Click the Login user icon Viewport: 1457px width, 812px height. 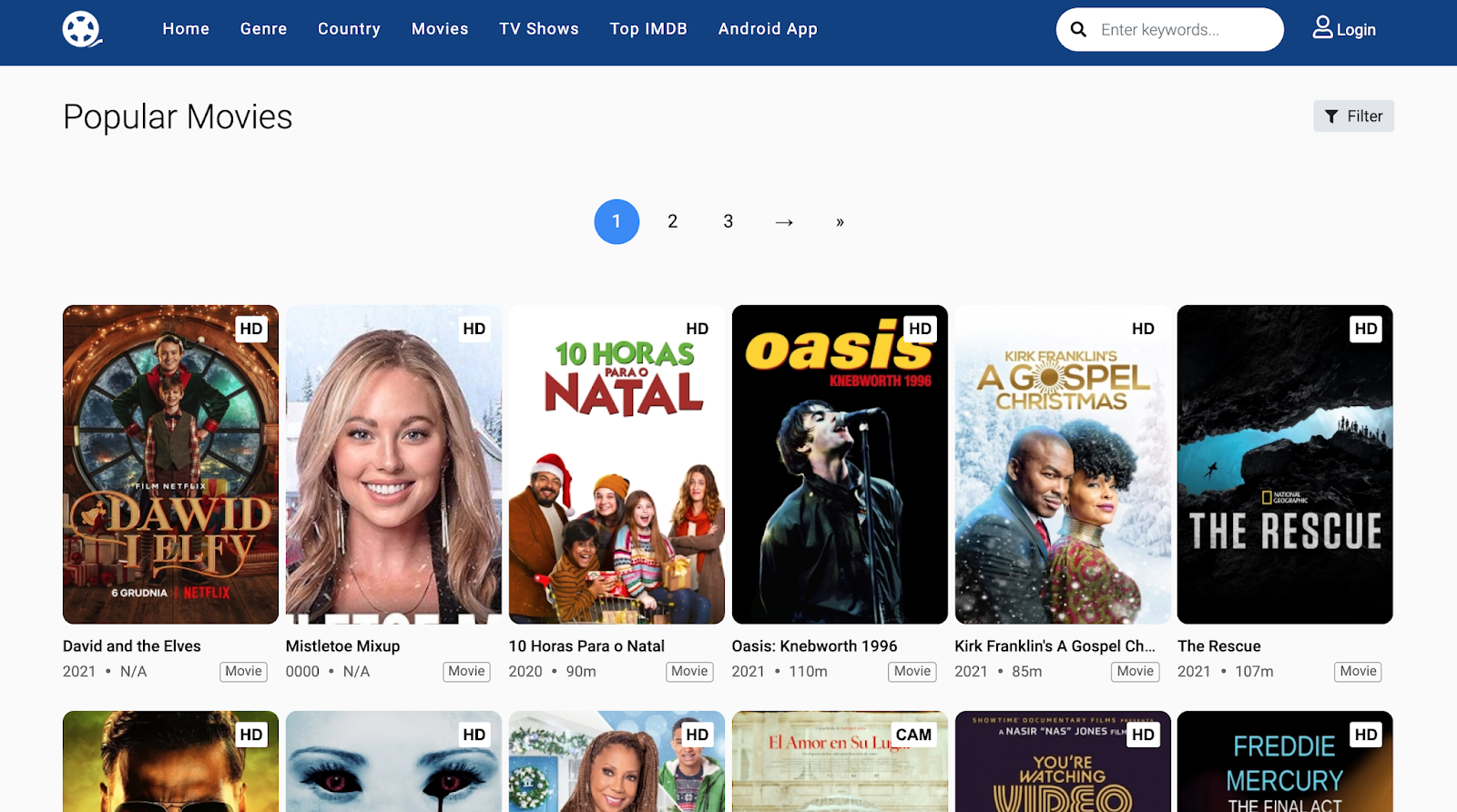pyautogui.click(x=1322, y=28)
